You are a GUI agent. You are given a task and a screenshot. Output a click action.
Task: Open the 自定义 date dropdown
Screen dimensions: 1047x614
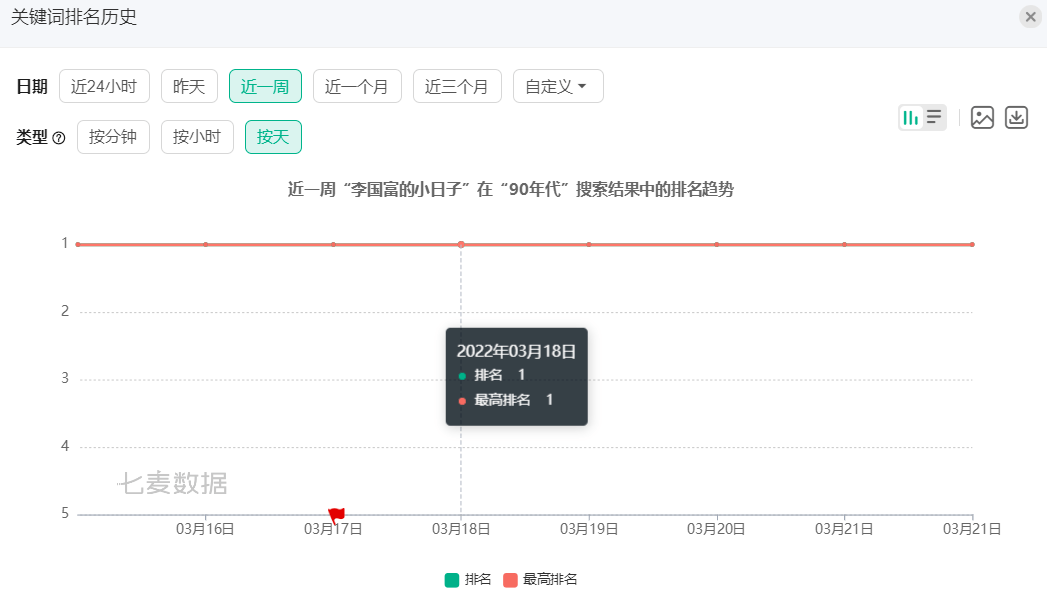point(558,86)
